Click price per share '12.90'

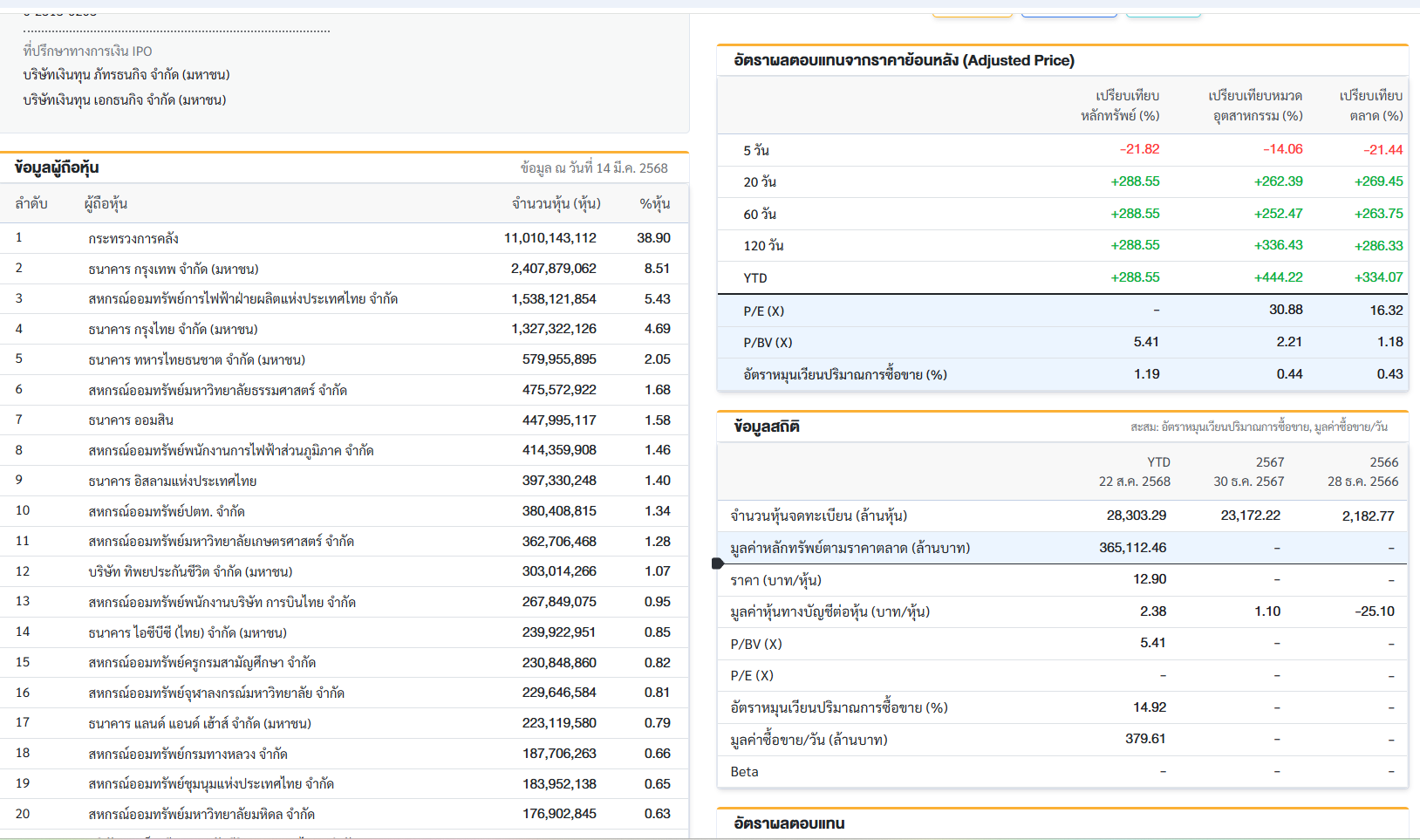(1150, 579)
